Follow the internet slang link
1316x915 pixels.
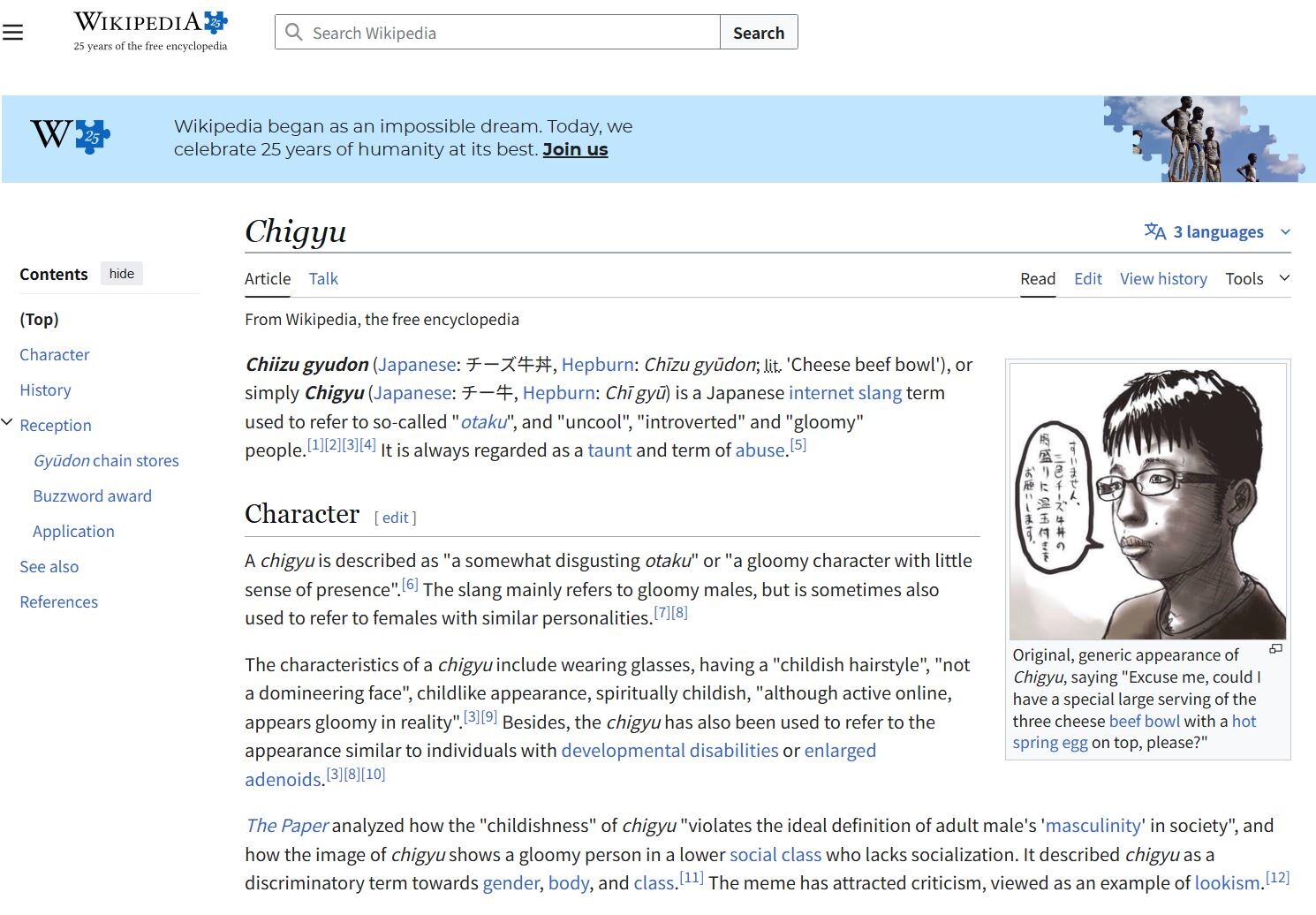(845, 392)
